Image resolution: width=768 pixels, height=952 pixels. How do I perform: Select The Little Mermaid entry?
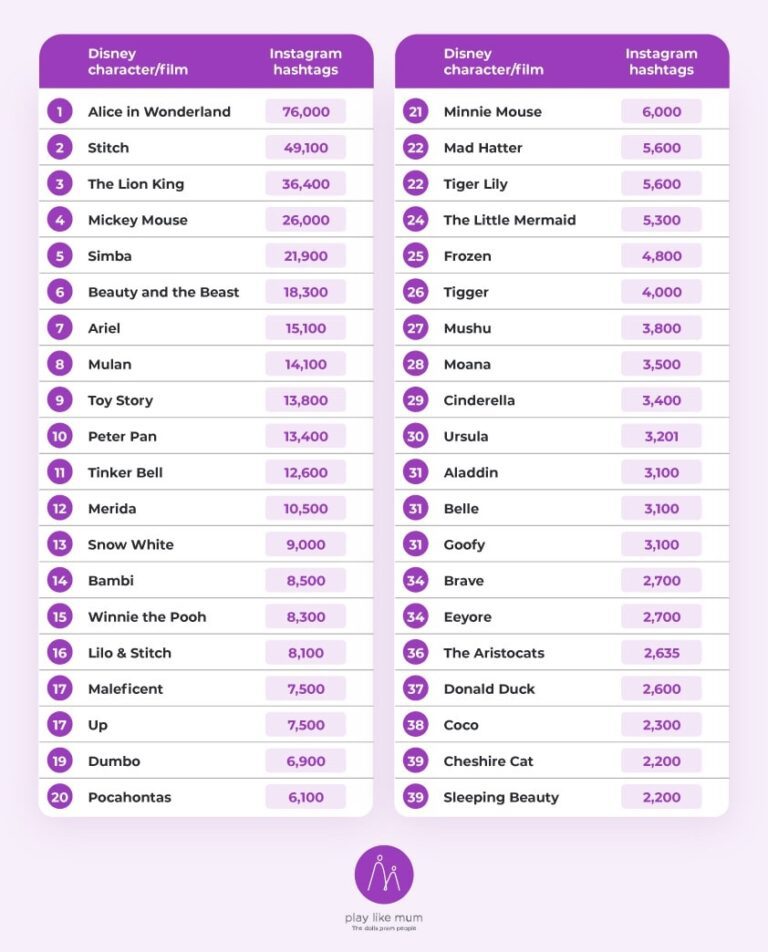pos(509,220)
